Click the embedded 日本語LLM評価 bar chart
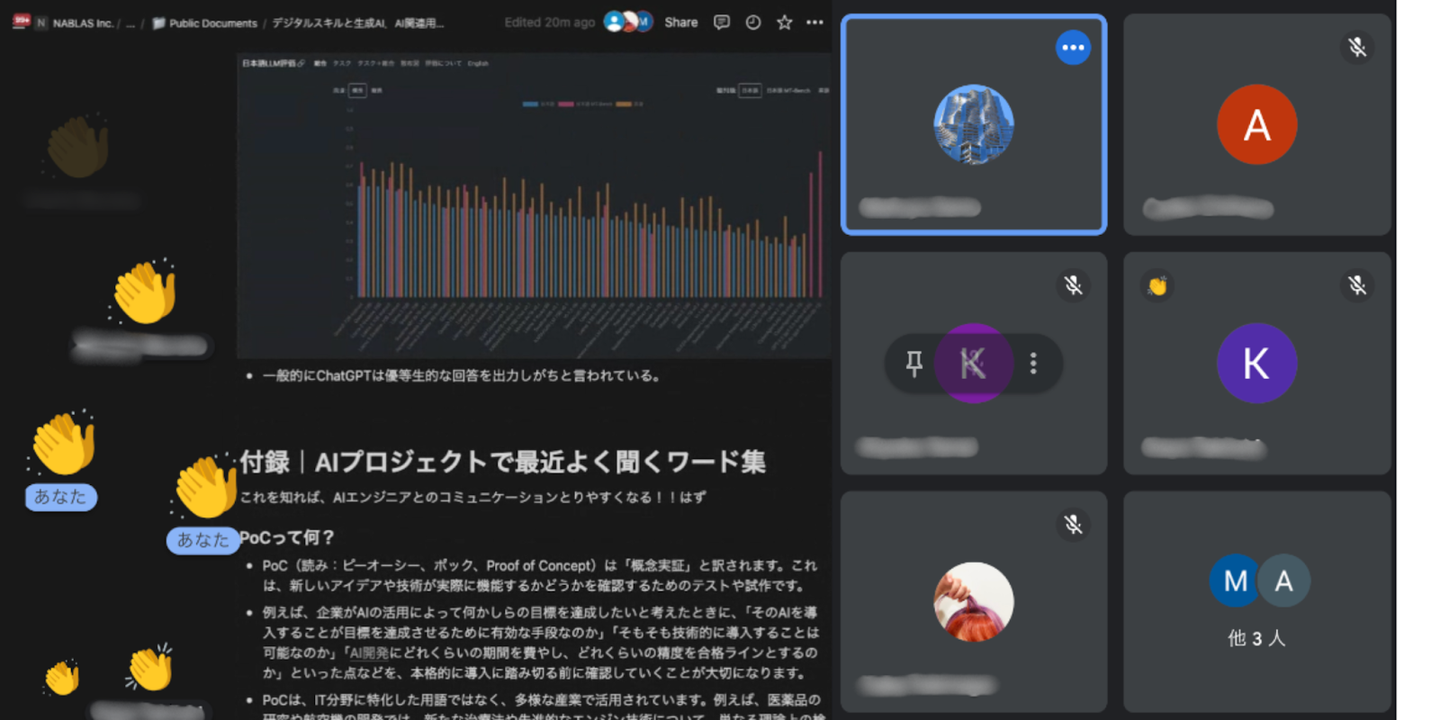This screenshot has width=1440, height=720. pos(534,205)
